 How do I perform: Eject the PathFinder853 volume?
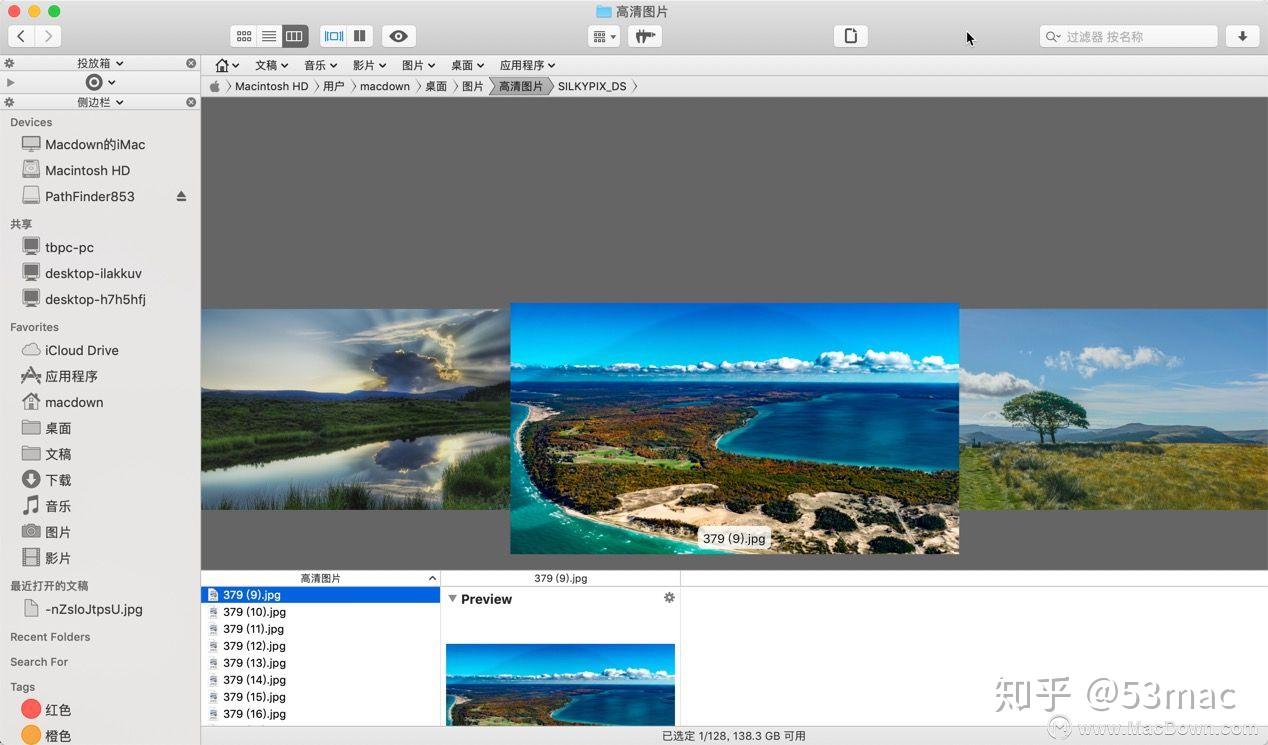click(x=182, y=196)
